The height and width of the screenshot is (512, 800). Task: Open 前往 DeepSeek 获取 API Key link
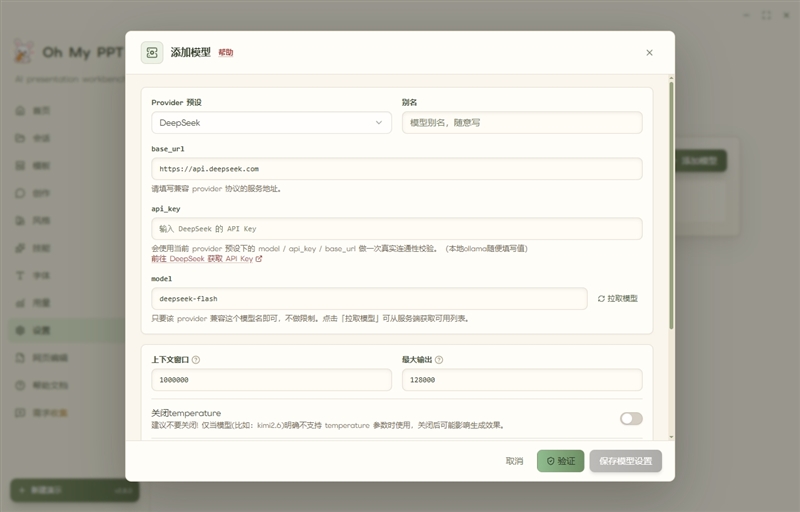pyautogui.click(x=207, y=259)
